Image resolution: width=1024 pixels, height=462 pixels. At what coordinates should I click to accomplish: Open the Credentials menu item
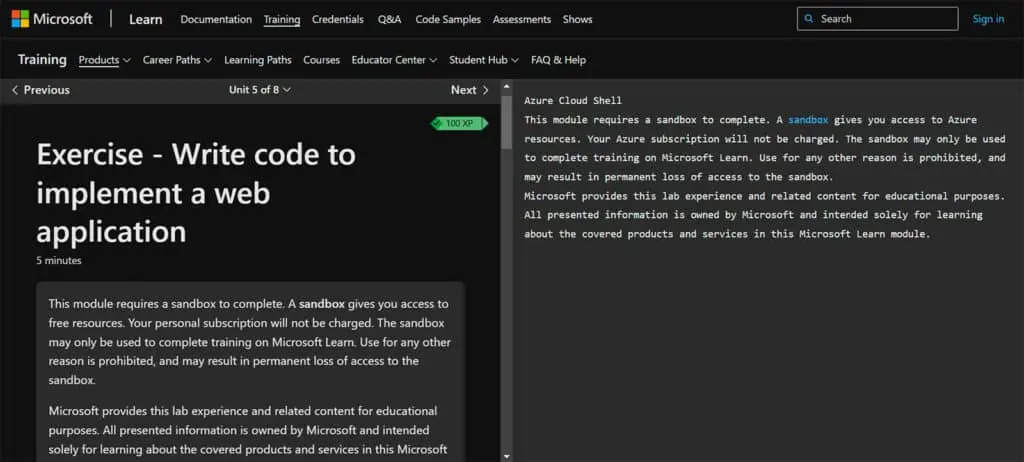[338, 20]
